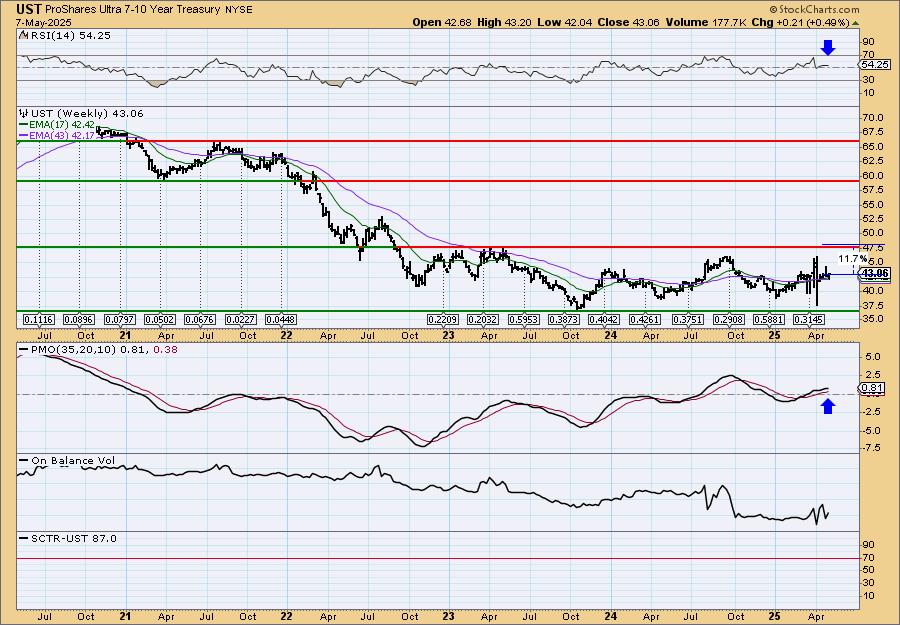Viewport: 900px width, 625px height.
Task: Click the 65.0 price axis label
Action: click(873, 146)
